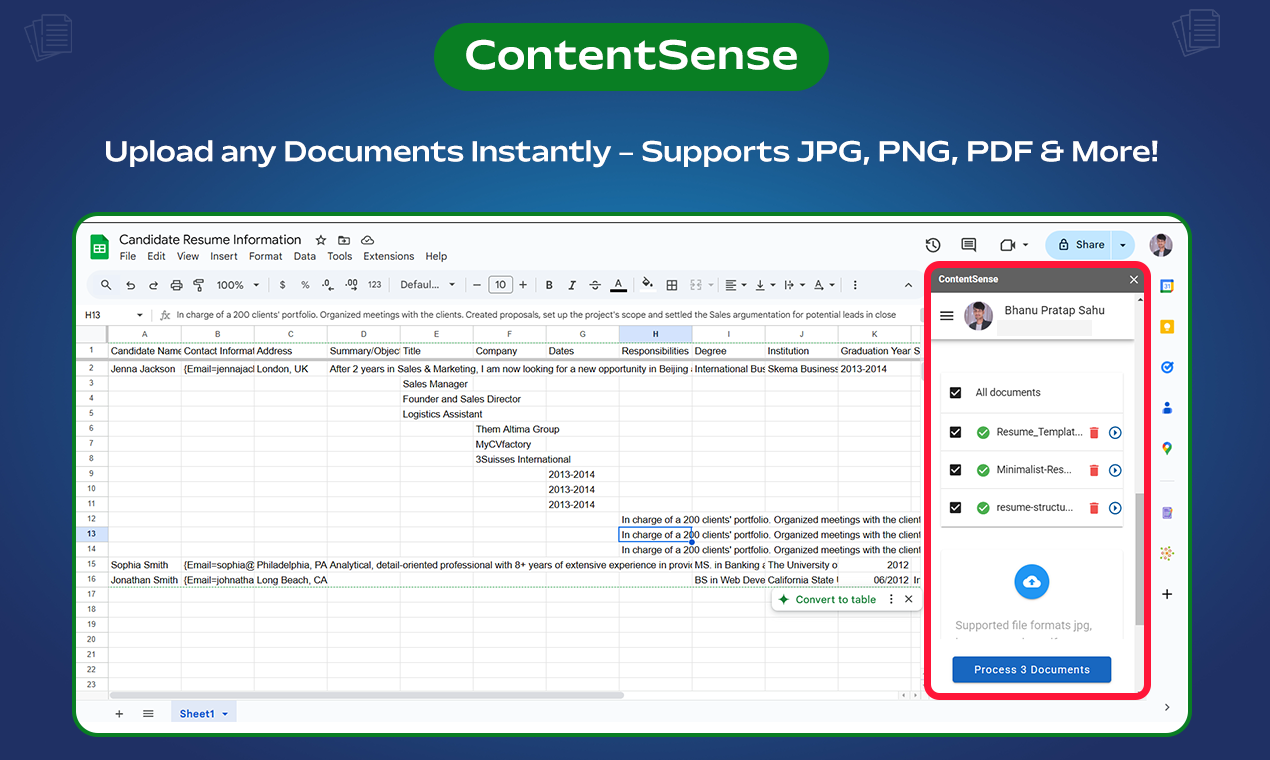Open the File menu
Image resolution: width=1270 pixels, height=760 pixels.
[128, 256]
